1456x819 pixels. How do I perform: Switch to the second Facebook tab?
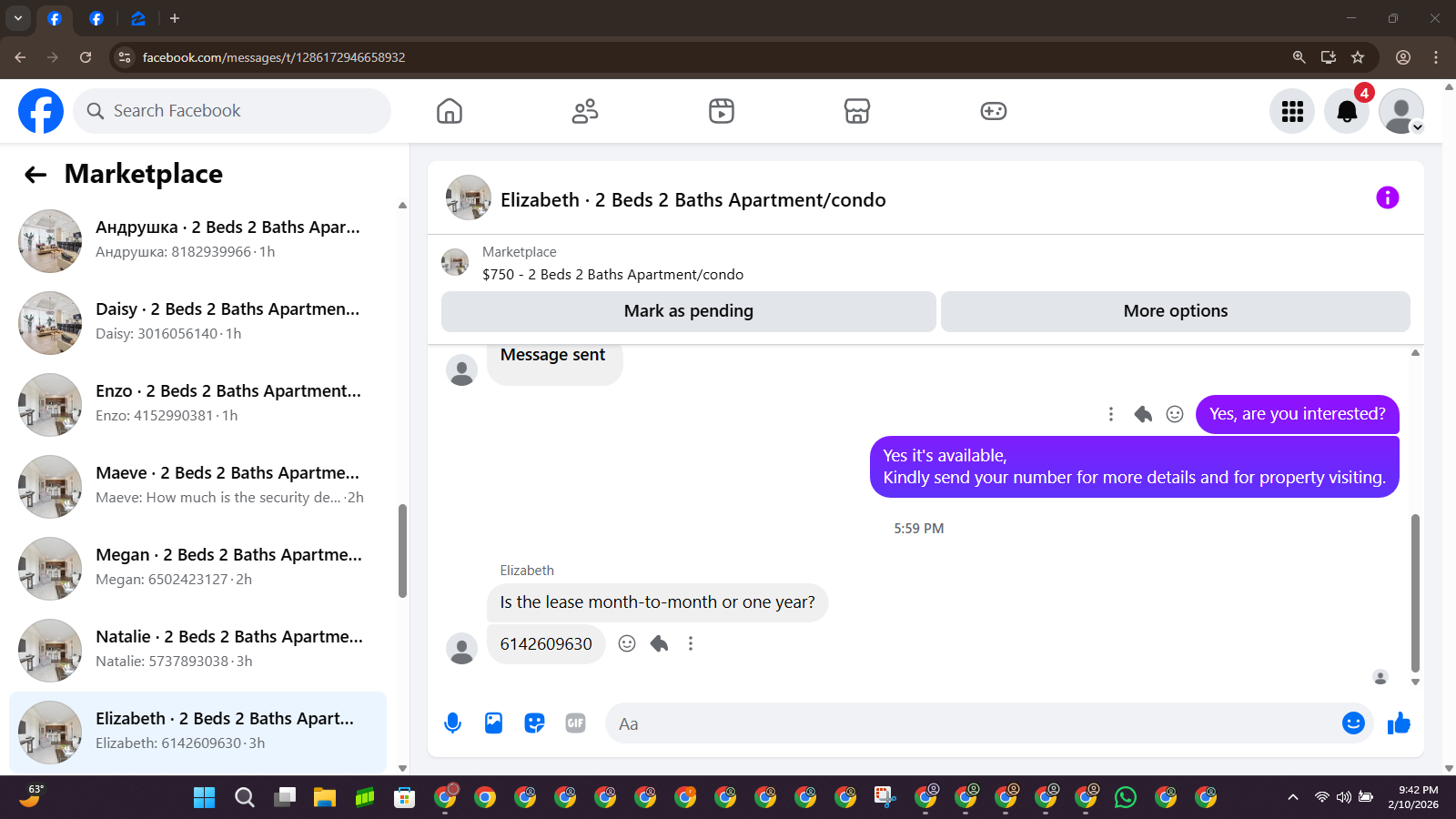pyautogui.click(x=96, y=18)
